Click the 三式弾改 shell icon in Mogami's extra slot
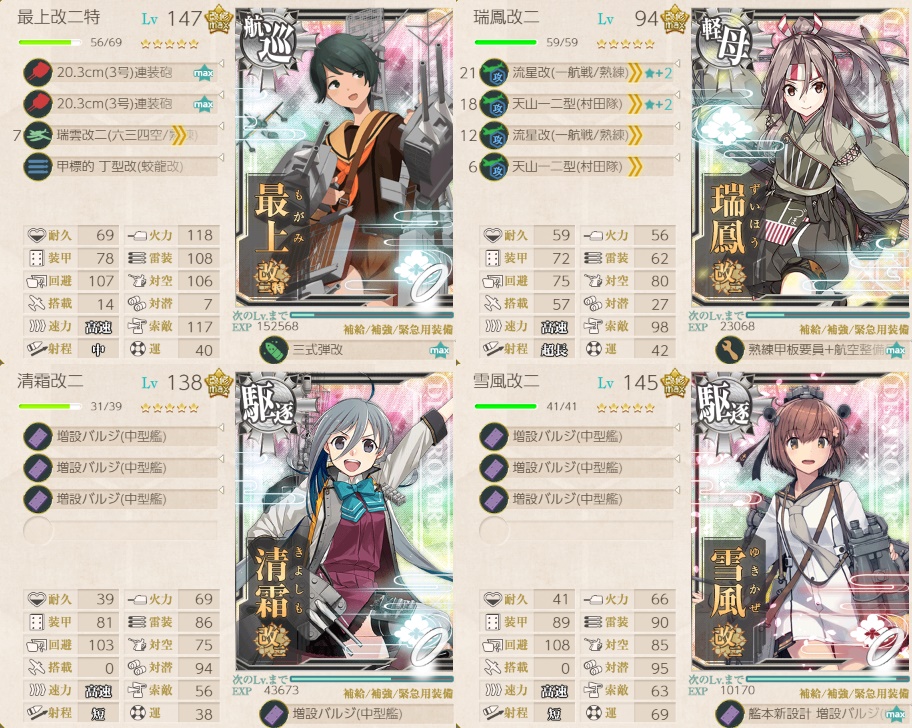The width and height of the screenshot is (912, 728). 274,349
